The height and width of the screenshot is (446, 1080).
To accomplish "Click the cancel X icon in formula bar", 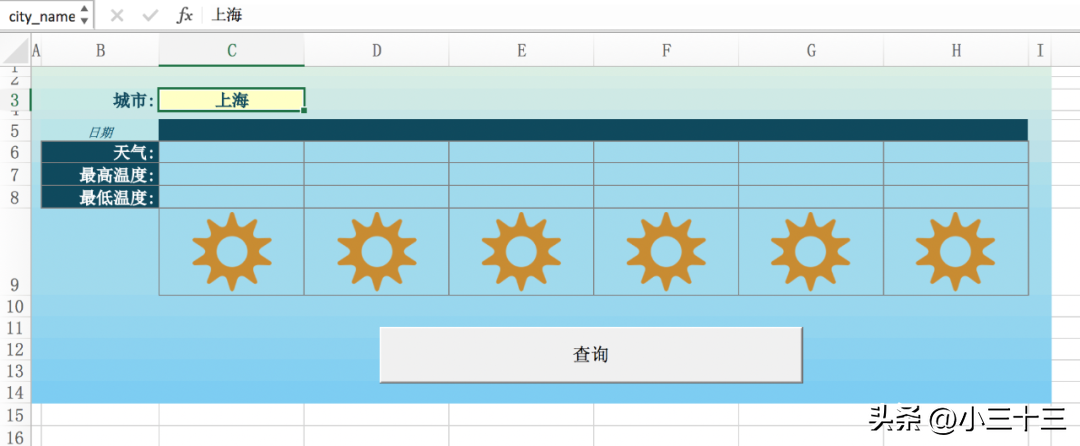I will click(117, 16).
